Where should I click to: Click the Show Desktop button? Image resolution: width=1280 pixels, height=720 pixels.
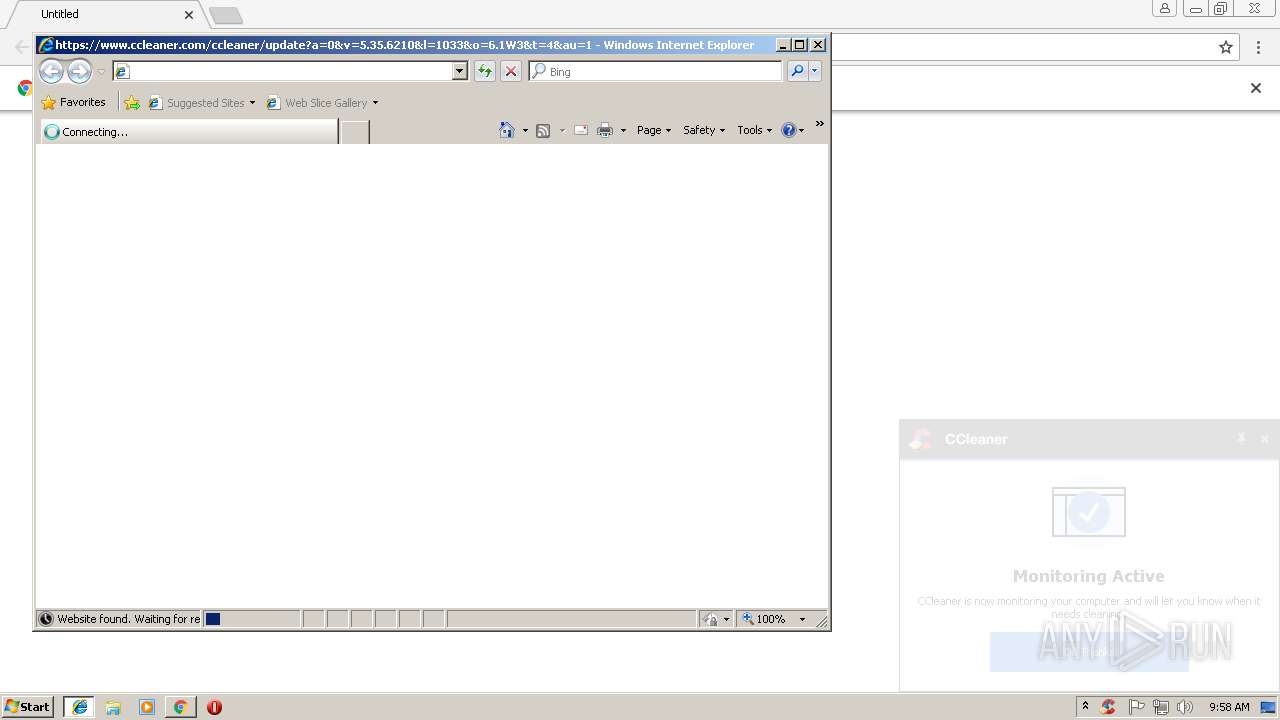coord(1269,707)
